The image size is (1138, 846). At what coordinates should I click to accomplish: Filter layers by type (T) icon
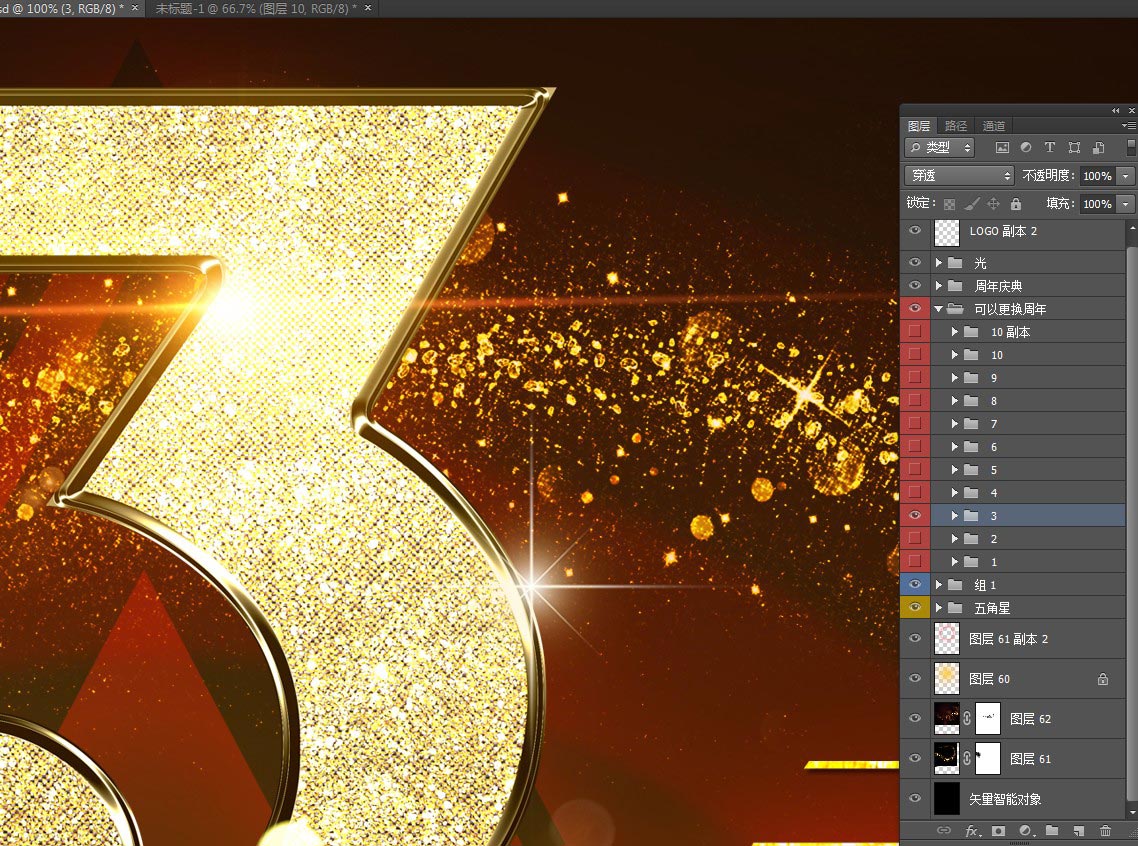pyautogui.click(x=1049, y=147)
